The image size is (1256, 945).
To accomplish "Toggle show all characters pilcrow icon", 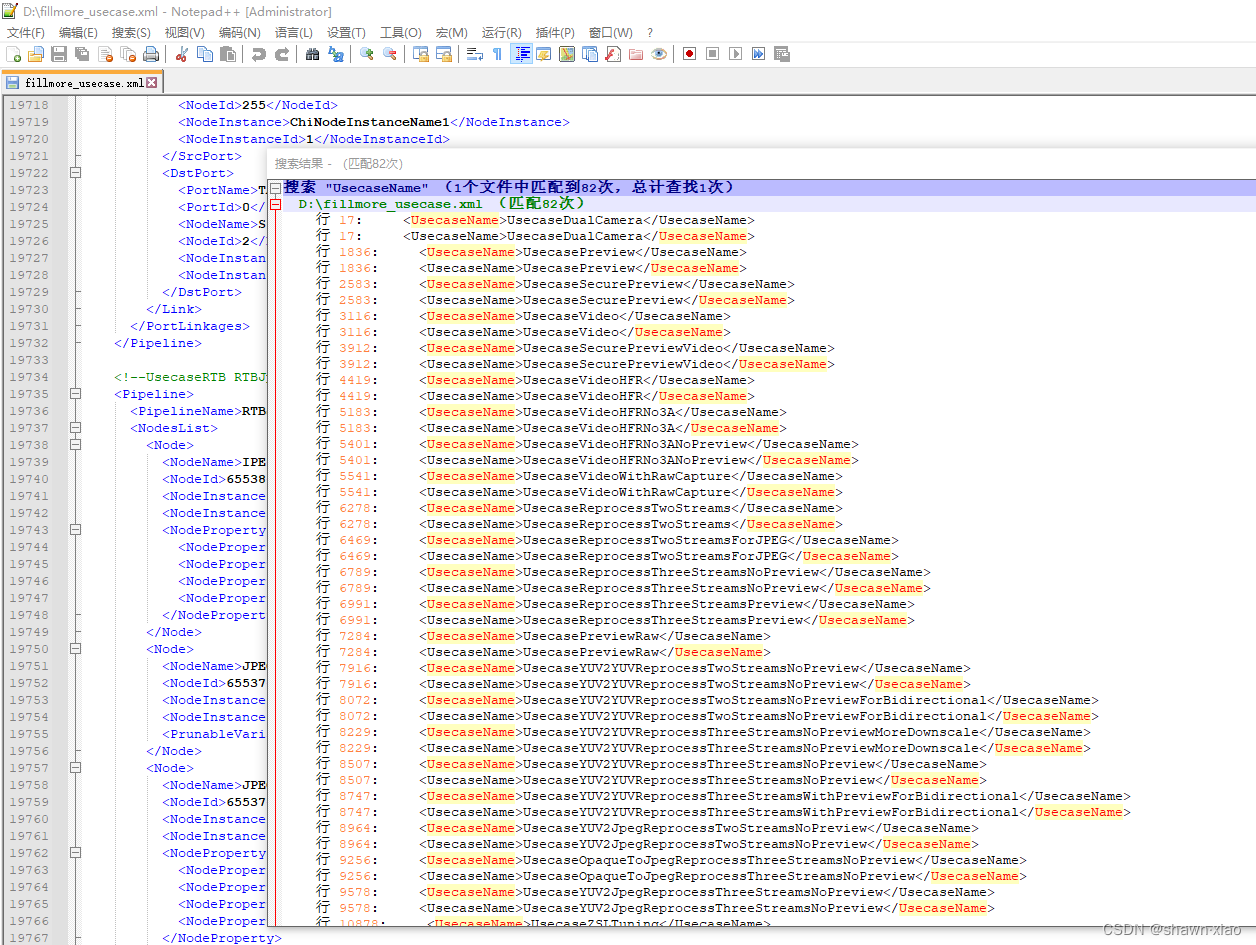I will click(498, 54).
